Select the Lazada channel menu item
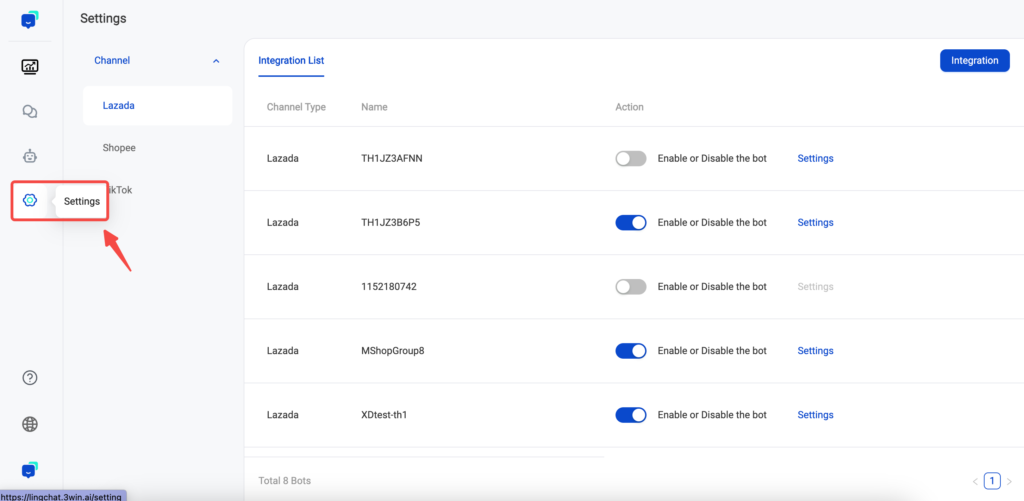 coord(157,105)
